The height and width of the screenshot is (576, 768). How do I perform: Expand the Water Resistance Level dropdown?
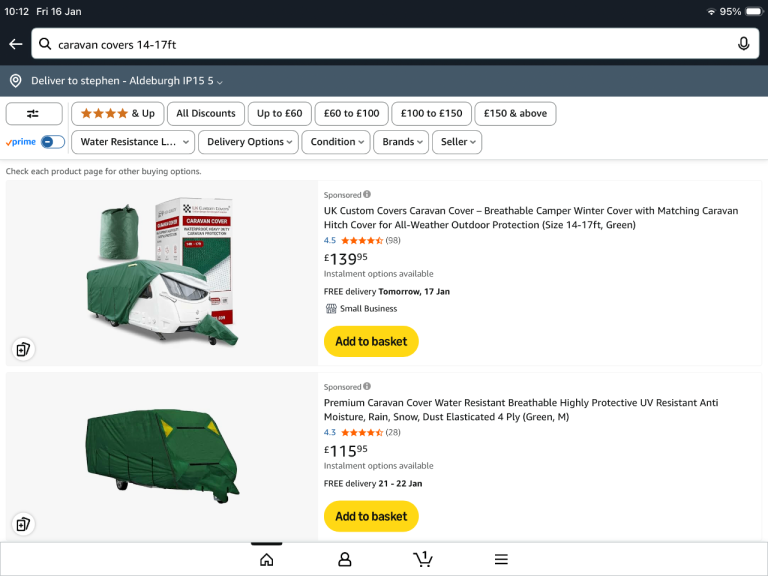click(x=133, y=142)
